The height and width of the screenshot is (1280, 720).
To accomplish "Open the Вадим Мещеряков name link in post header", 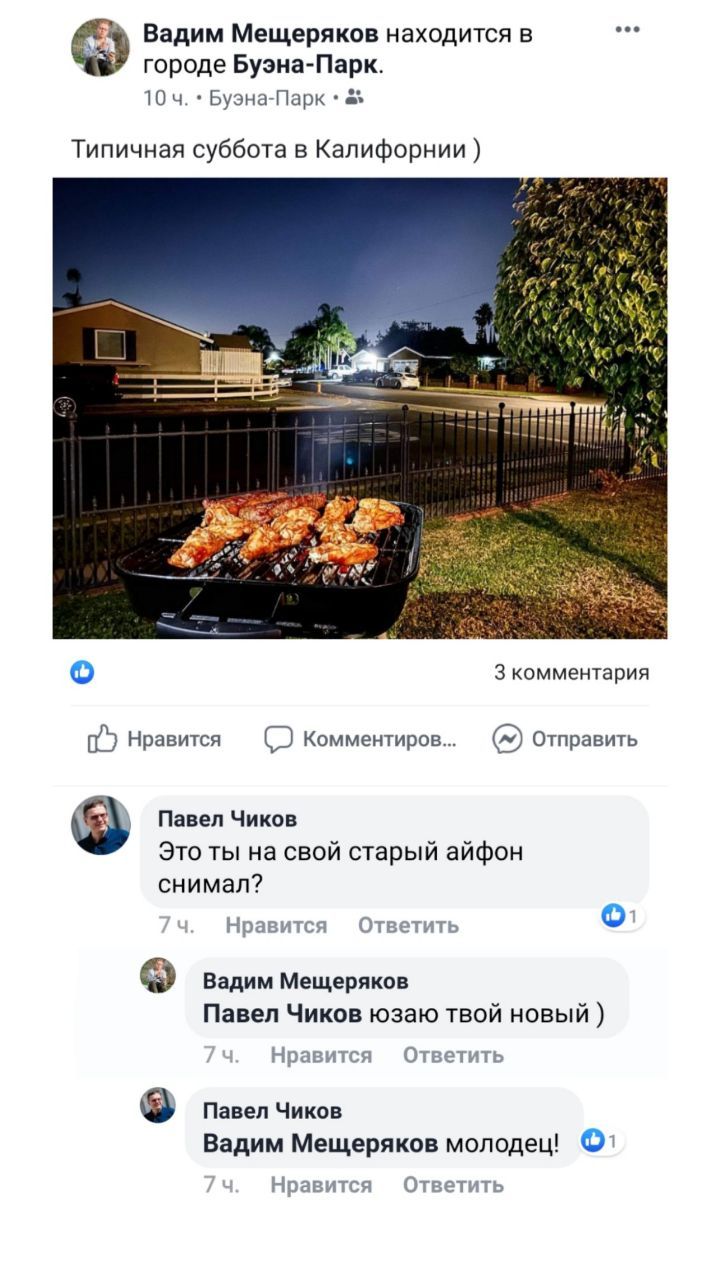I will click(x=261, y=33).
